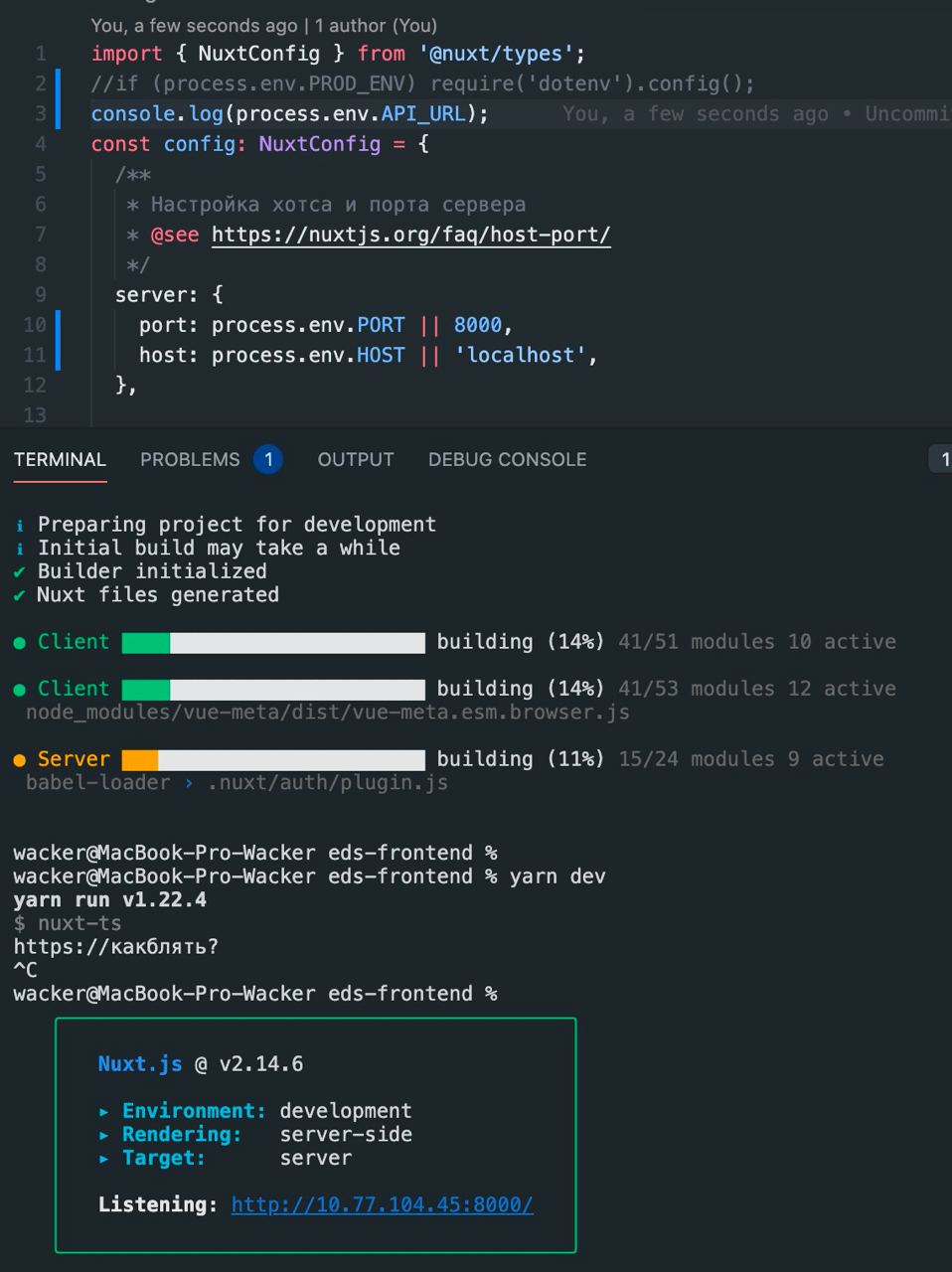The image size is (952, 1272).
Task: Click 'Nuxt.js @ v2.14.6' banner text
Action: pyautogui.click(x=201, y=1064)
